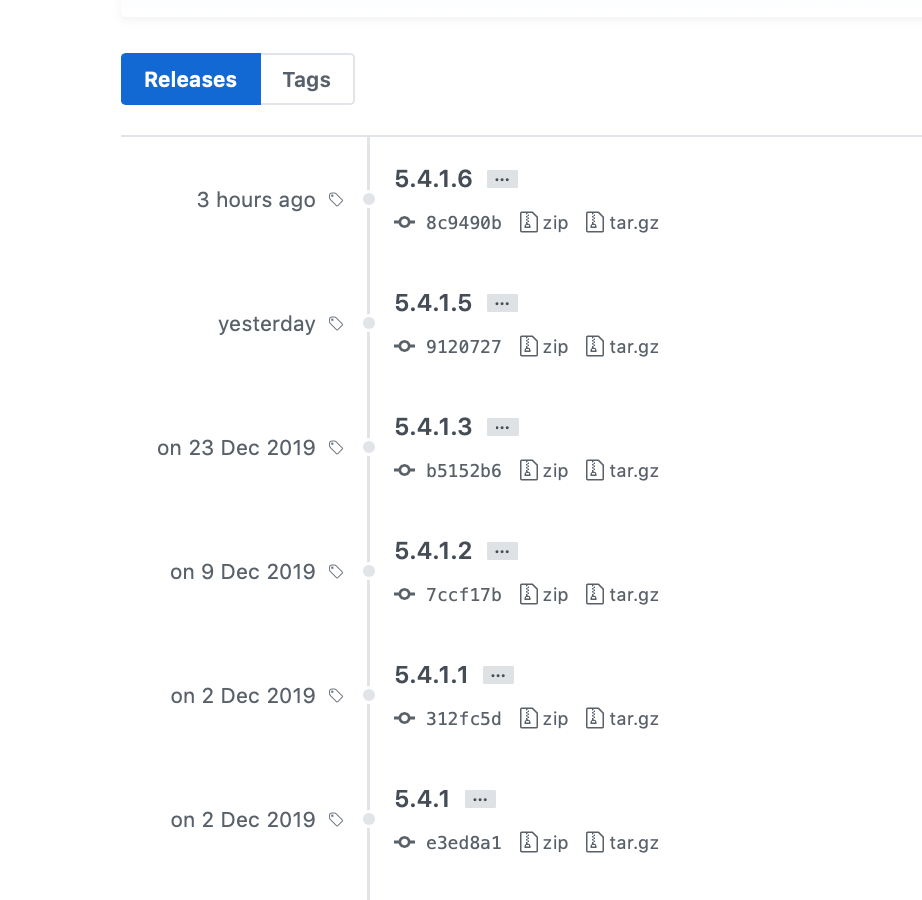This screenshot has height=900, width=922.
Task: Click the tar.gz file icon for 5.4.1.2
Action: click(x=594, y=594)
